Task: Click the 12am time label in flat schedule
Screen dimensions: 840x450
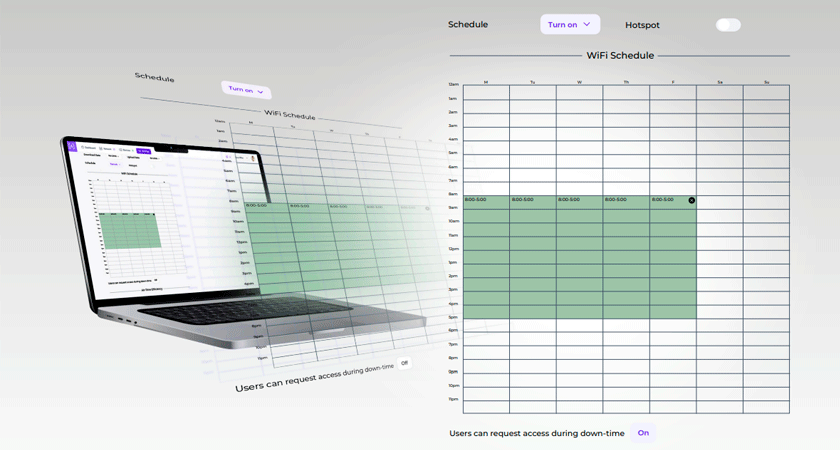Action: tap(453, 85)
